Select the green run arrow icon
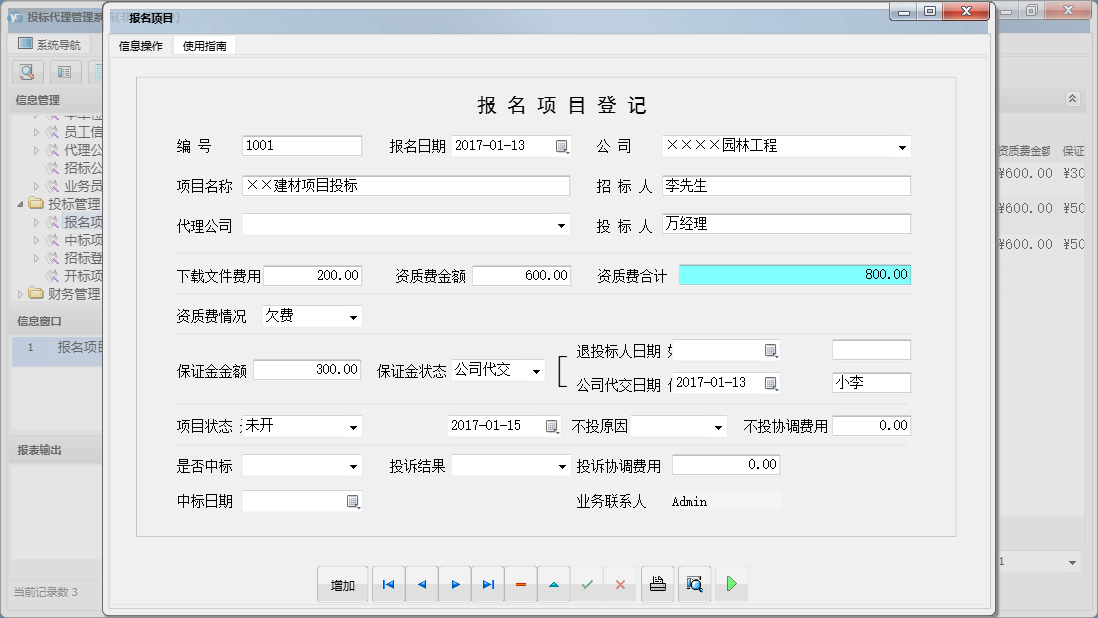 pos(731,583)
